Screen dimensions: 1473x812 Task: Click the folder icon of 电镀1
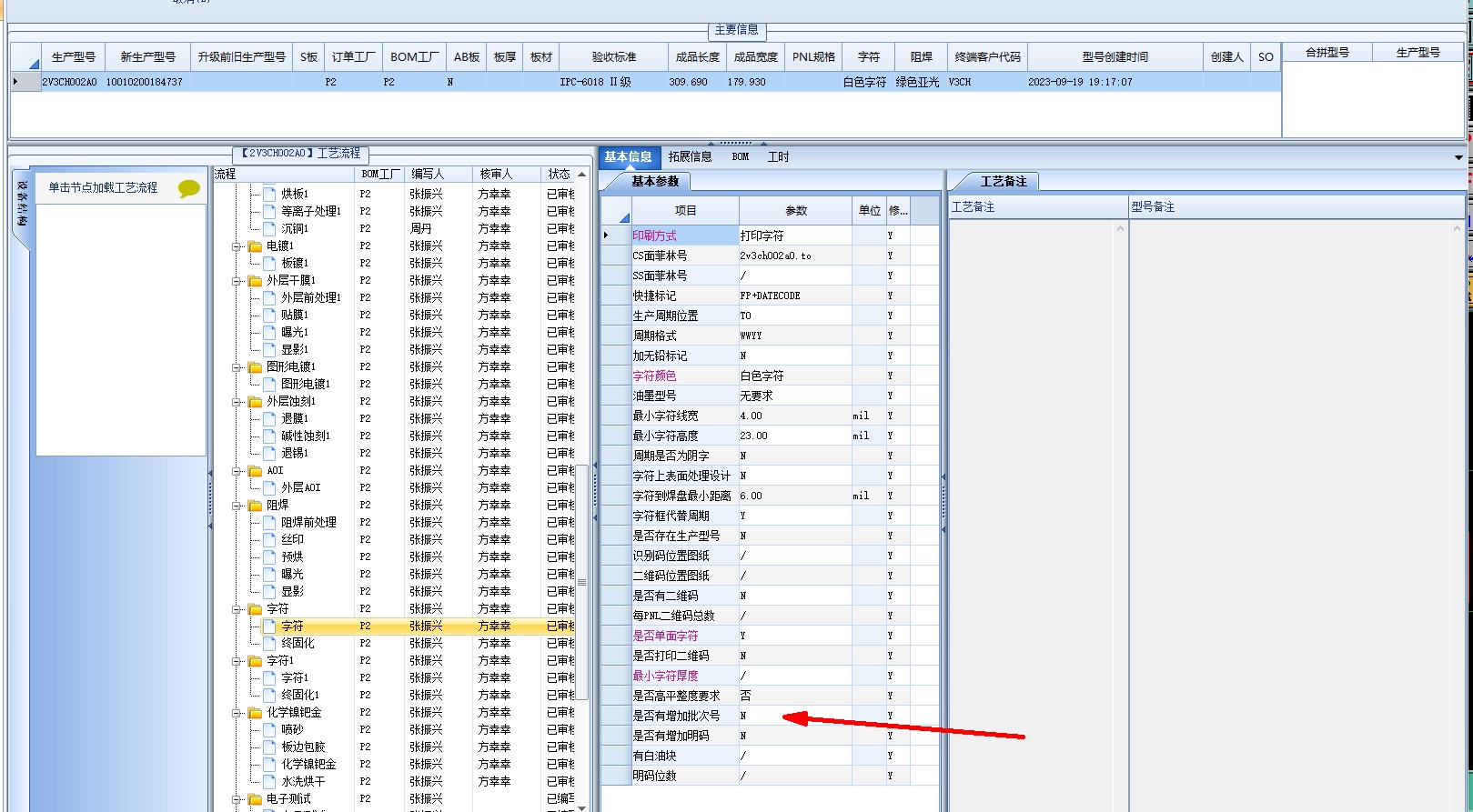click(x=255, y=246)
